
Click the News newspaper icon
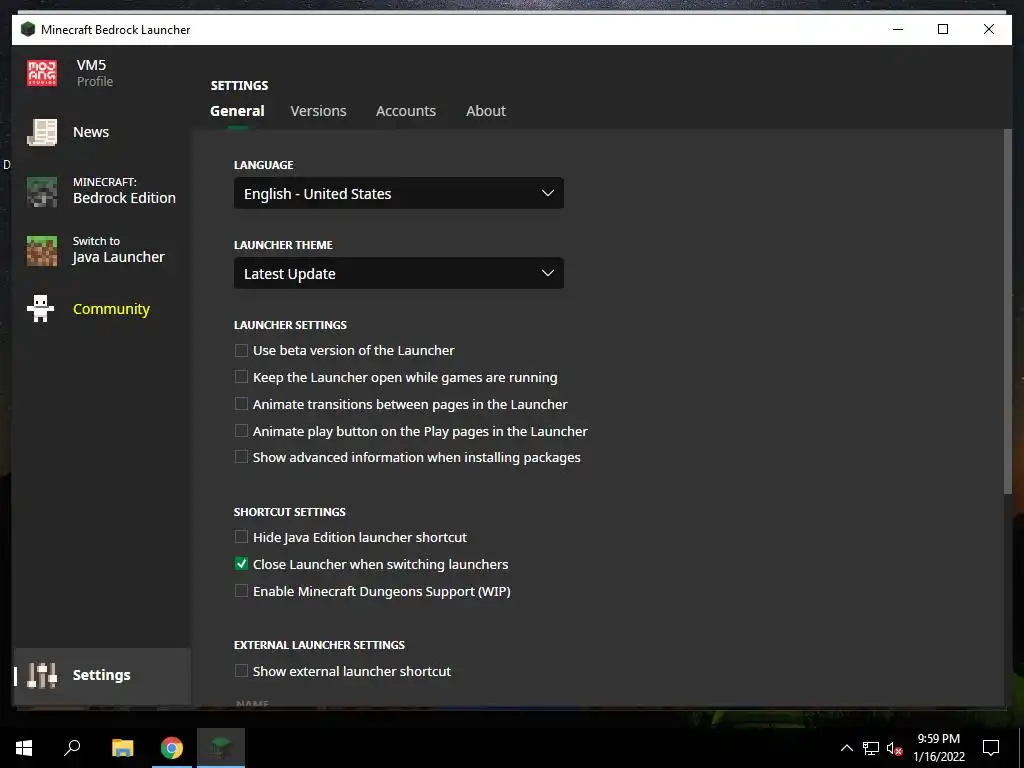pyautogui.click(x=42, y=132)
